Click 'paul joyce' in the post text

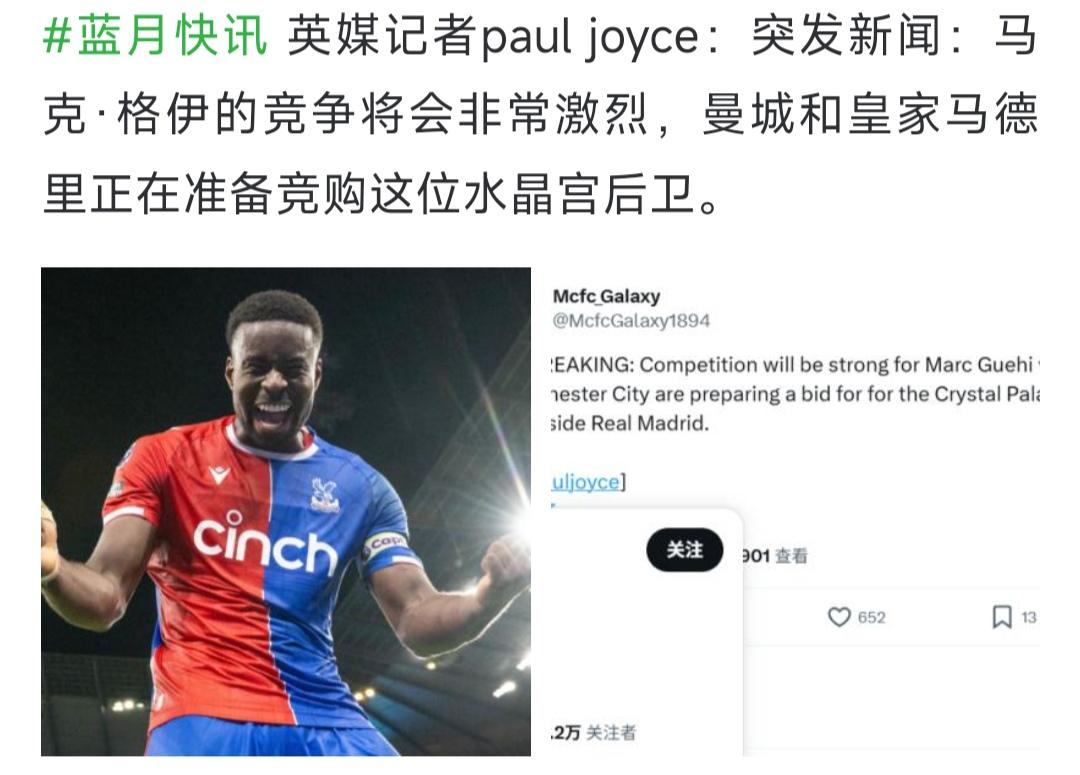[590, 37]
